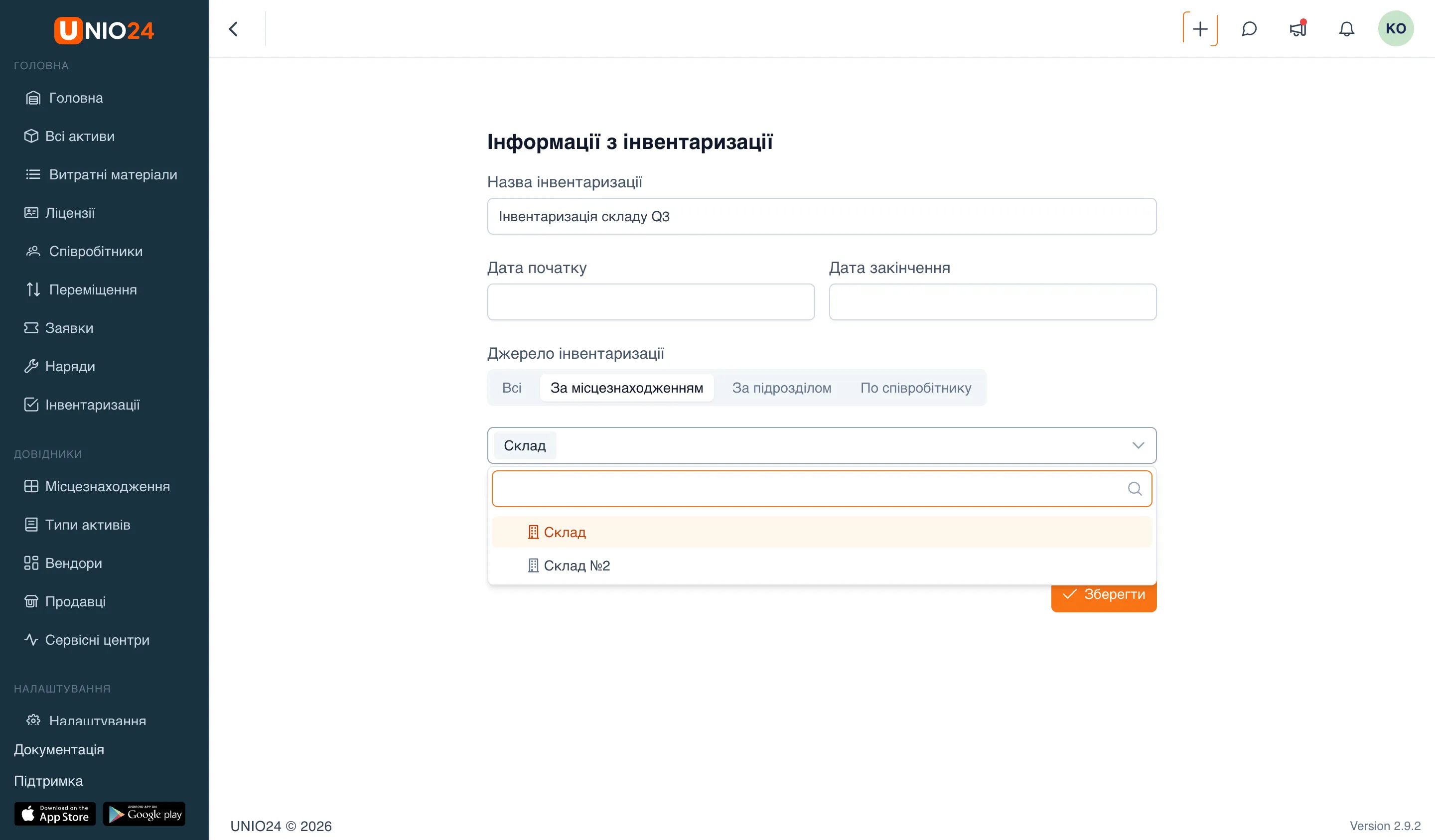This screenshot has width=1435, height=840.
Task: Click the Інвентаризації checkbox icon
Action: [31, 405]
